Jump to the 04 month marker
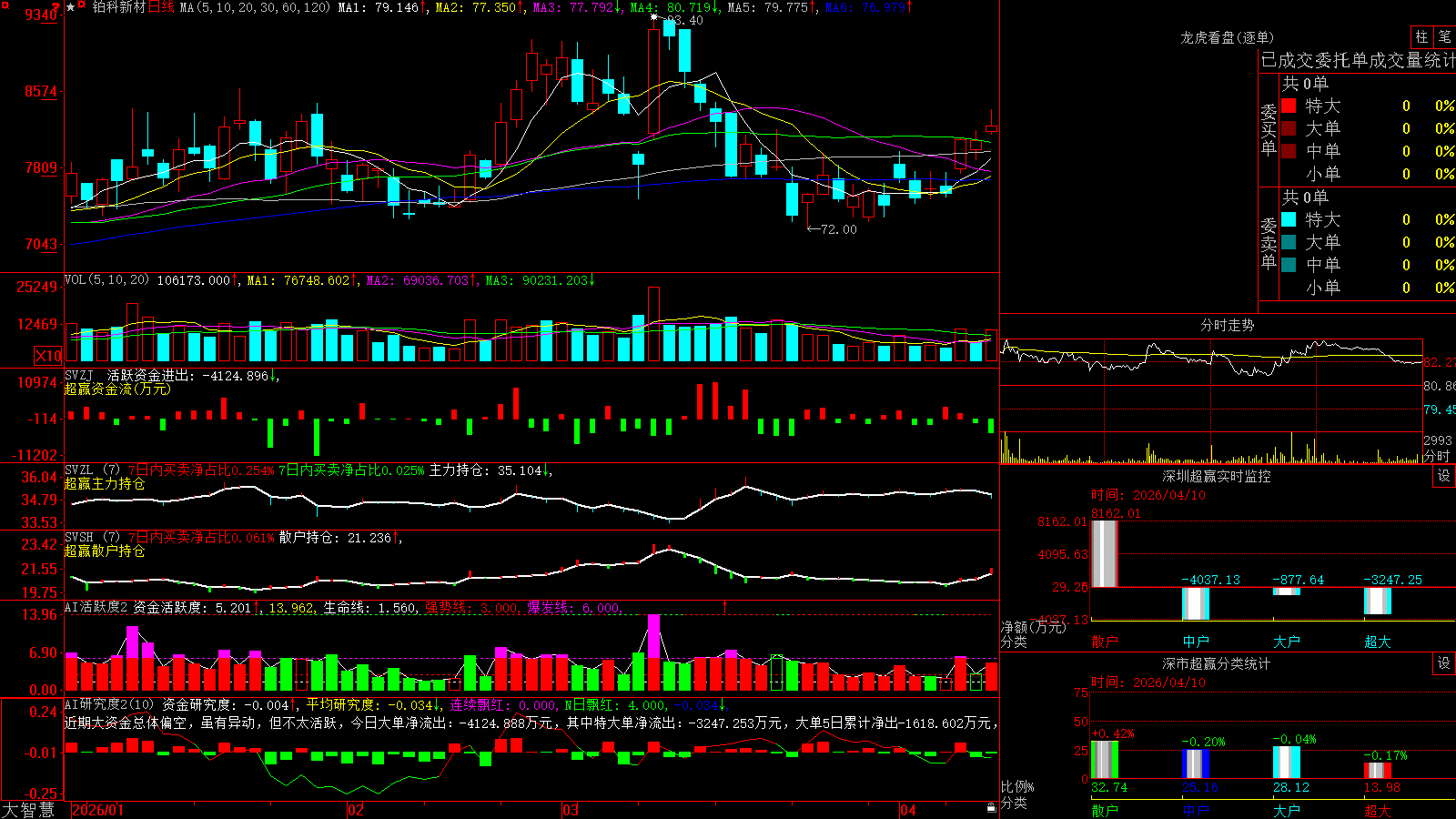Image resolution: width=1456 pixels, height=819 pixels. click(907, 810)
